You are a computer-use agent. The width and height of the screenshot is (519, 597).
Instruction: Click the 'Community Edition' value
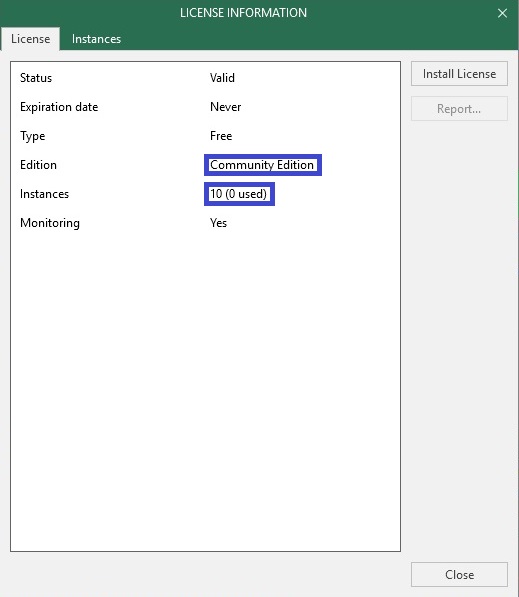(x=262, y=165)
